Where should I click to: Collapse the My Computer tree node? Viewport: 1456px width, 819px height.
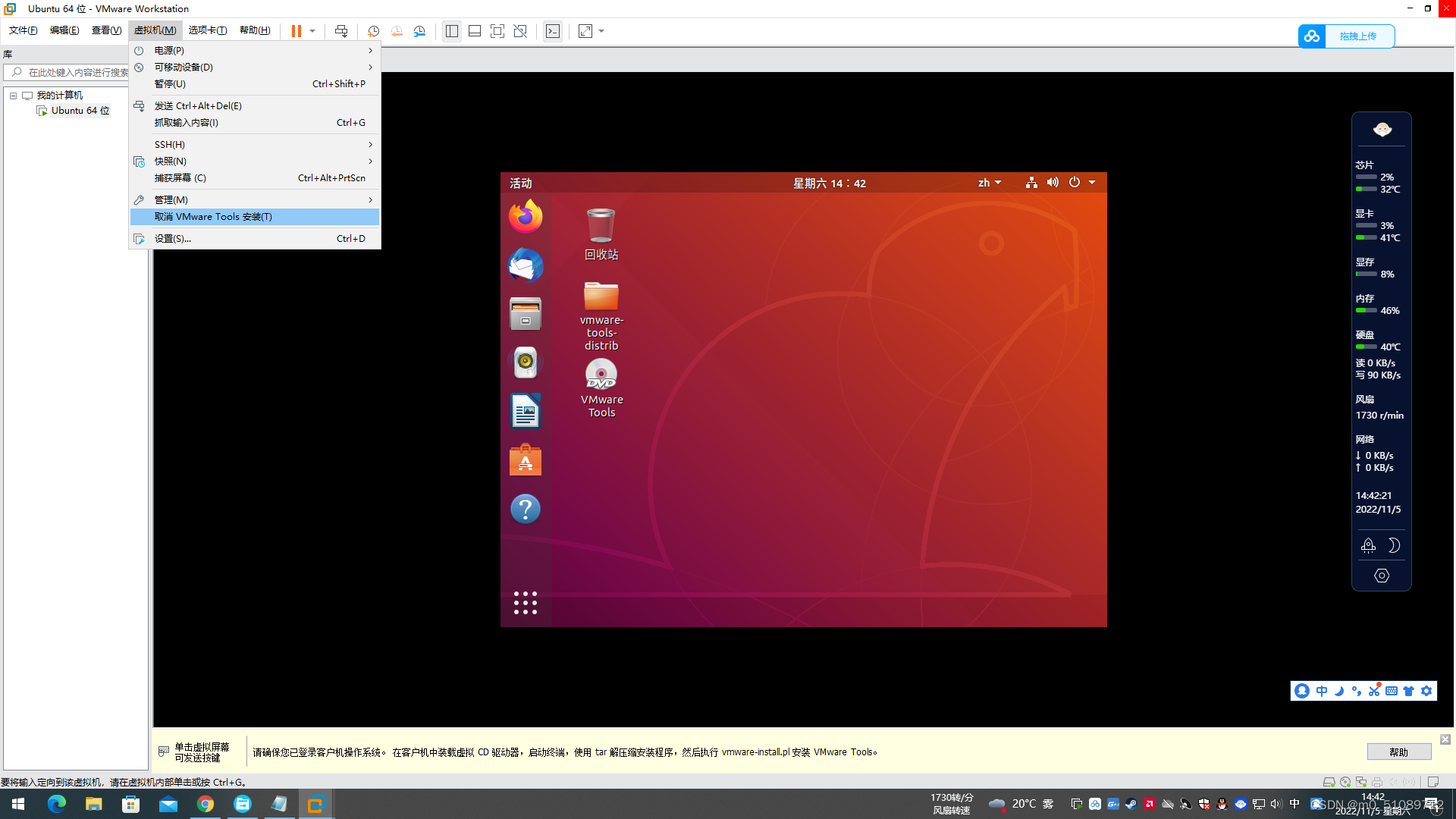[x=13, y=96]
